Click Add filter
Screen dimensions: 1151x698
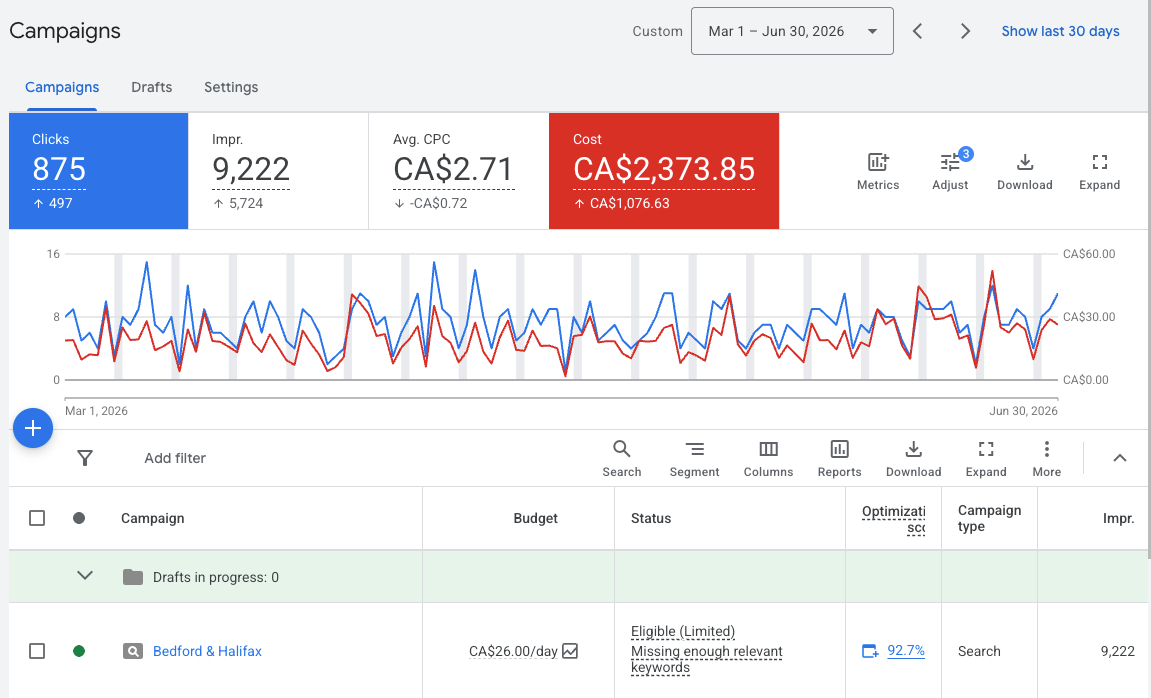click(175, 458)
